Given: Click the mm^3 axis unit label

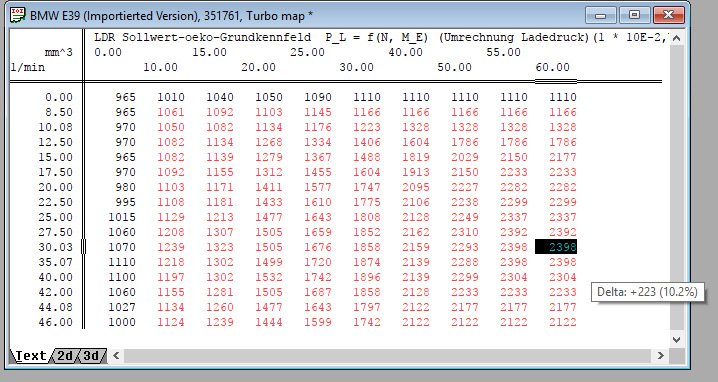Looking at the screenshot, I should coord(59,52).
